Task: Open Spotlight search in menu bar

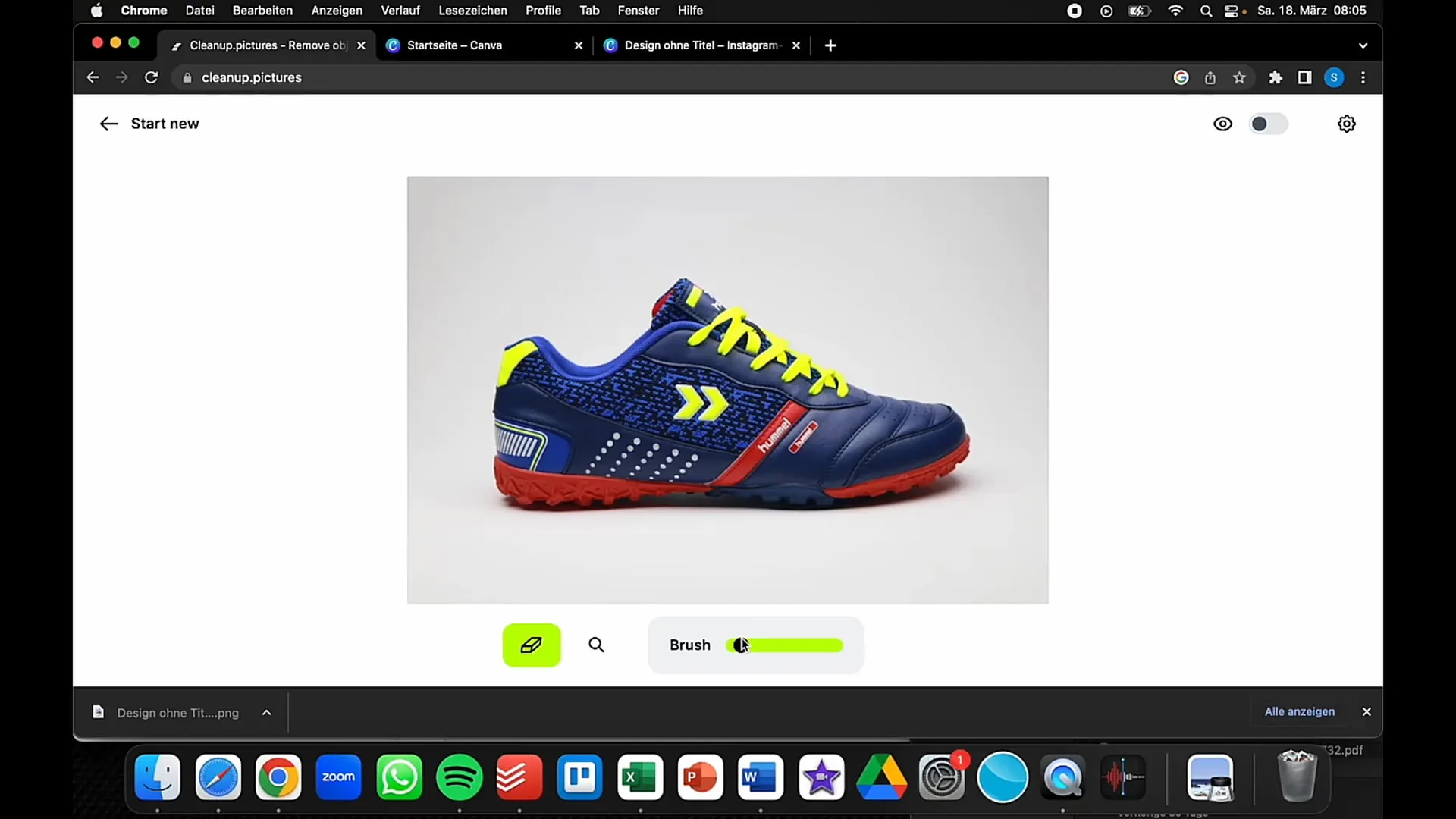Action: [1206, 11]
